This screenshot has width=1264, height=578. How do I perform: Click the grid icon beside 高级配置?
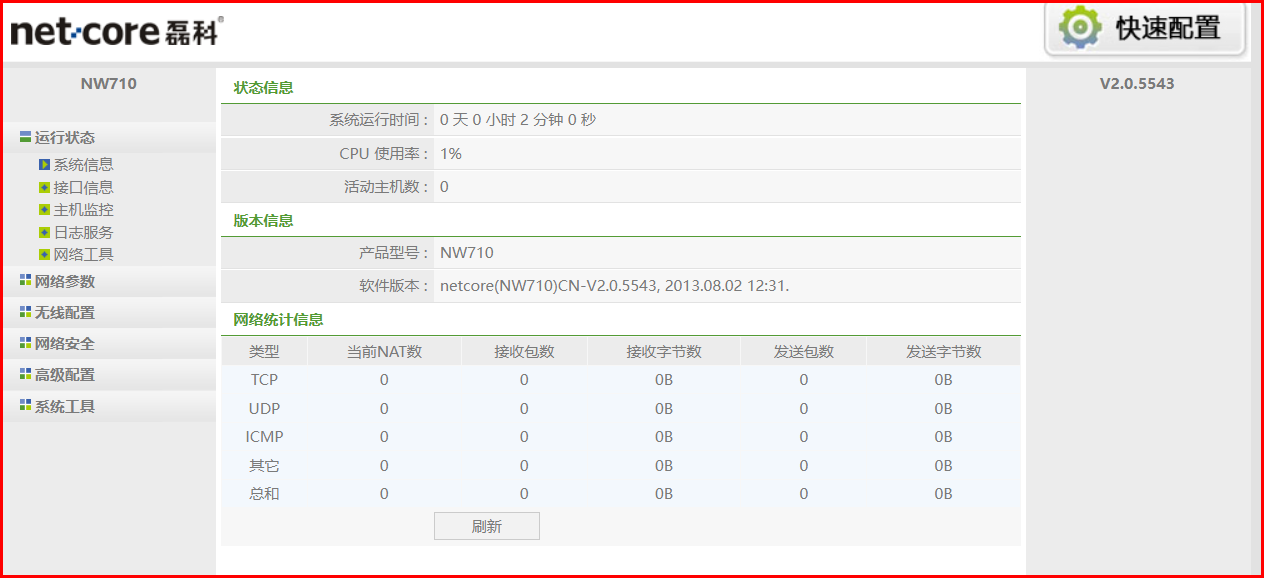click(x=25, y=374)
